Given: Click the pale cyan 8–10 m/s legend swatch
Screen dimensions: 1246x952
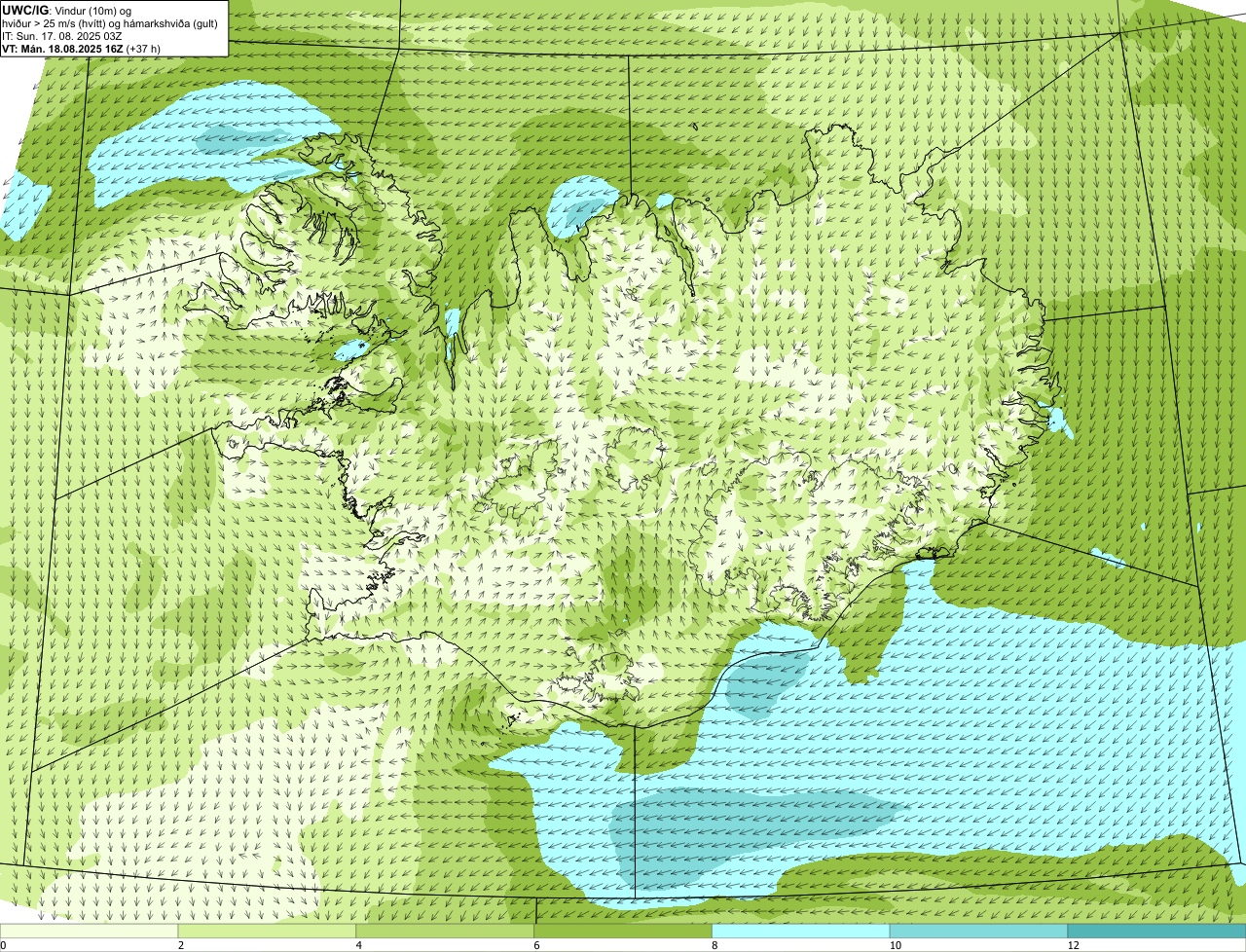Looking at the screenshot, I should (801, 932).
